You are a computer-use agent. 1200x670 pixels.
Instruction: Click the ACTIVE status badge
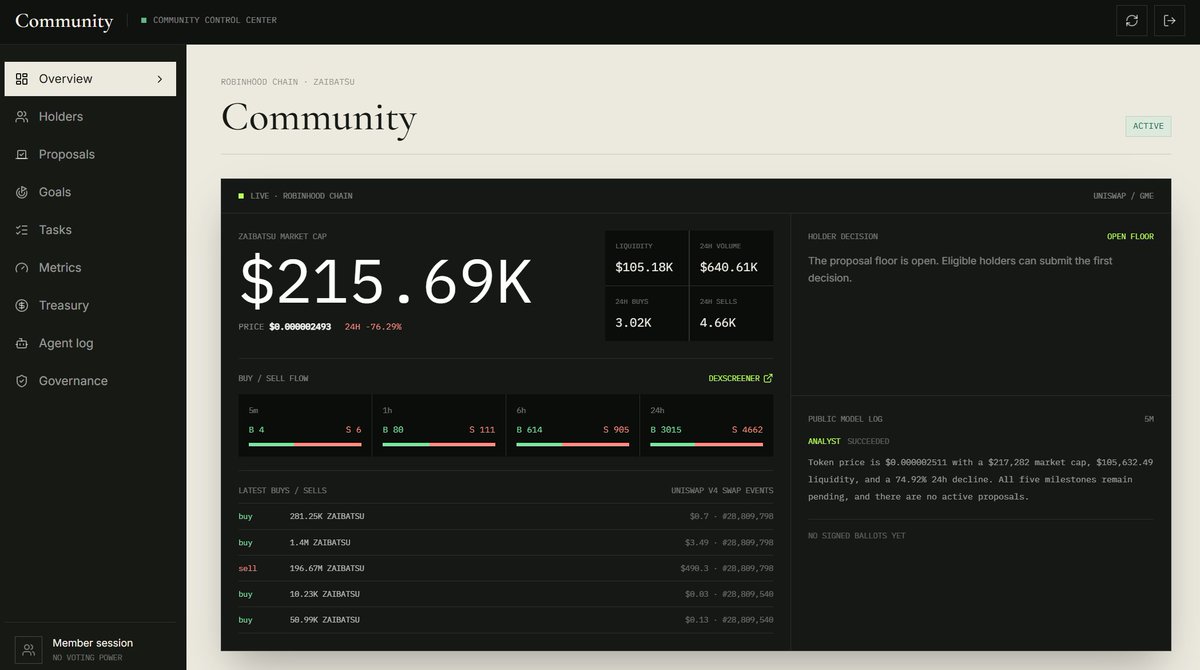pos(1148,126)
